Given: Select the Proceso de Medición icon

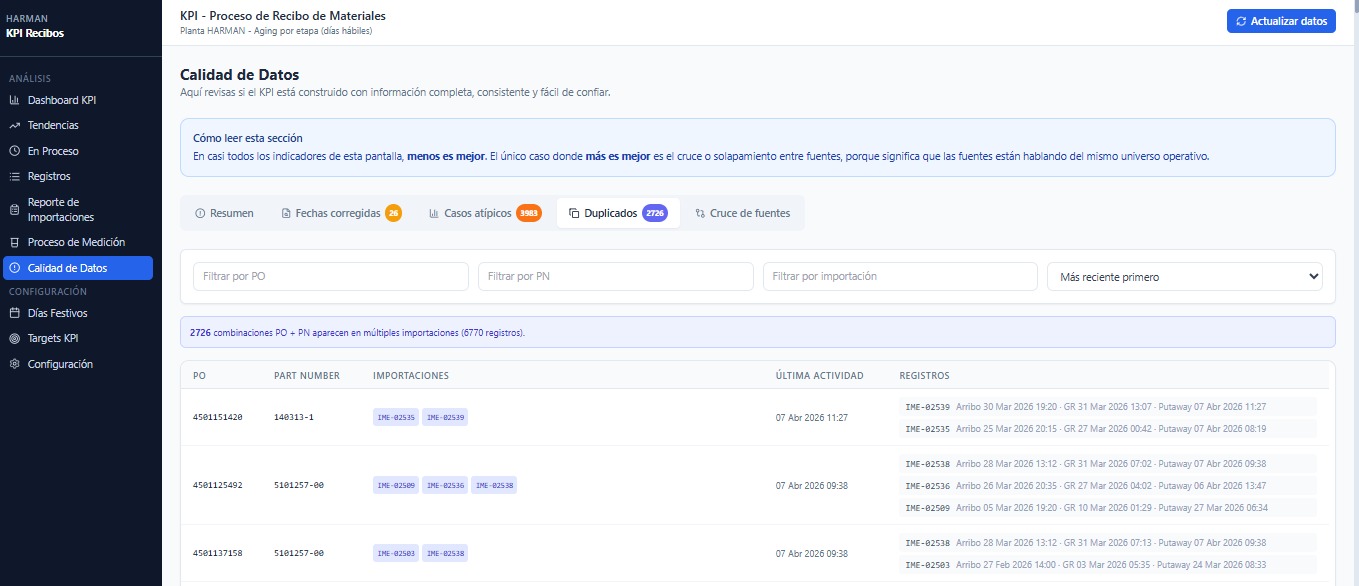Looking at the screenshot, I should click(17, 241).
